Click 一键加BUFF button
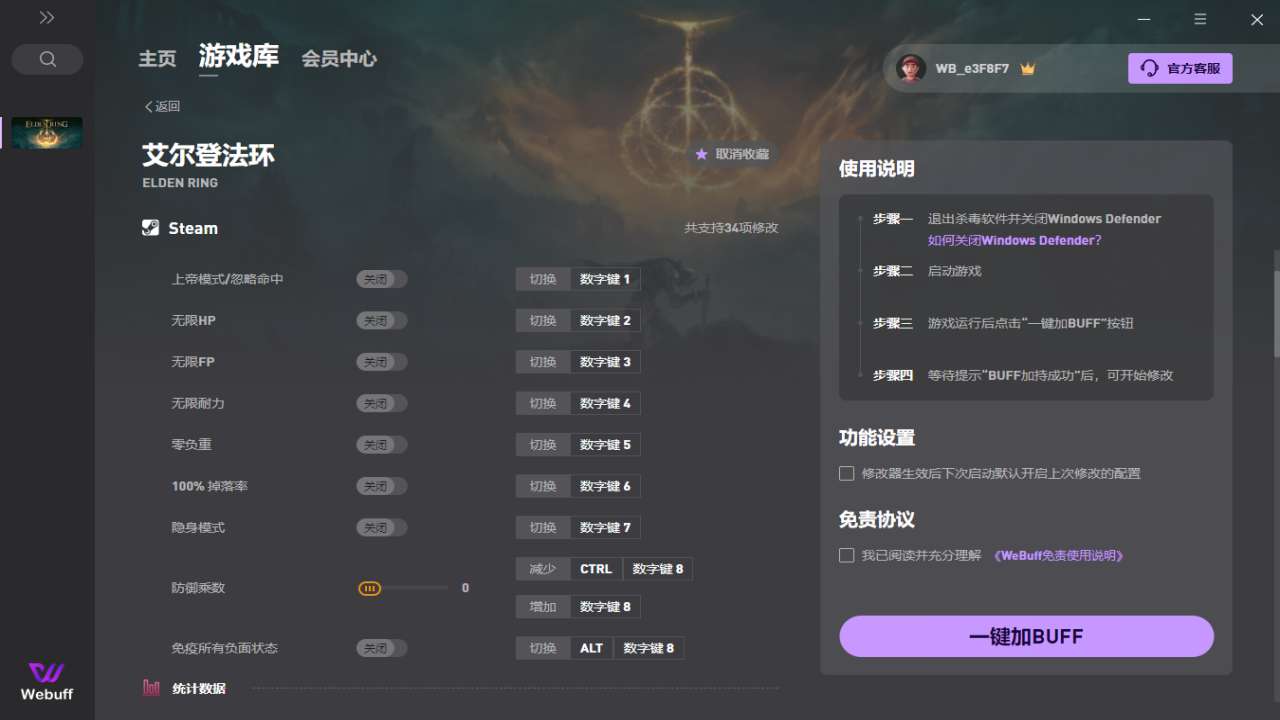The height and width of the screenshot is (720, 1280). [x=1026, y=636]
